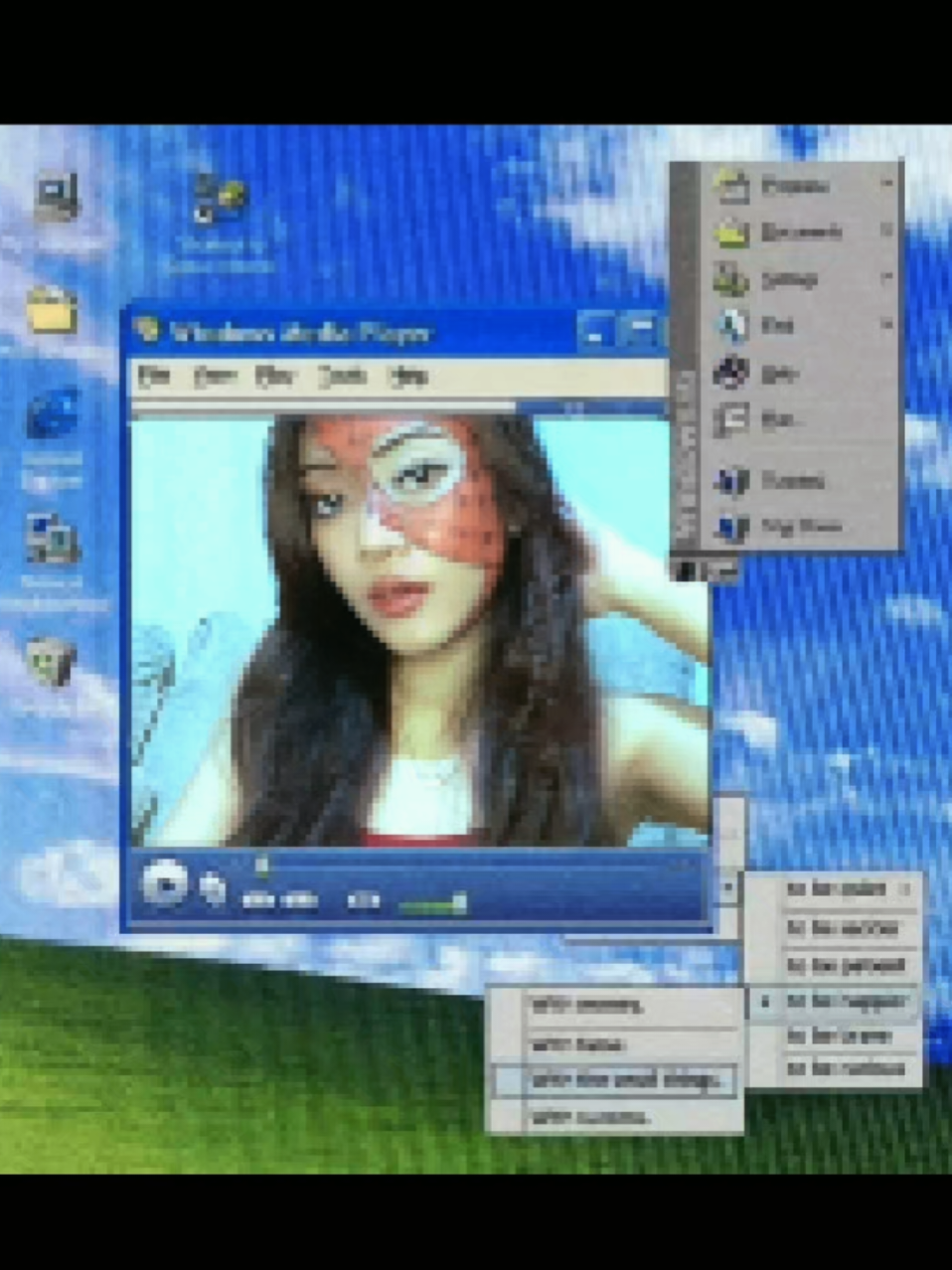Expand the arrow on the first context menu entry
This screenshot has width=952, height=1270.
905,888
